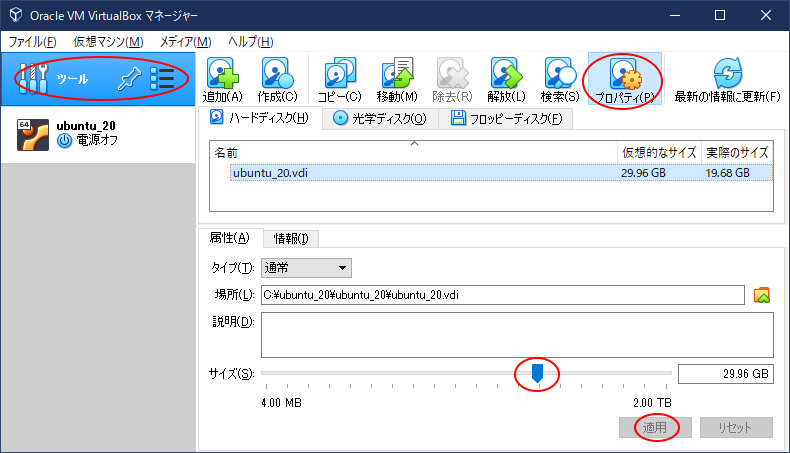Switch to the 情報(I) tab
The height and width of the screenshot is (453, 790).
click(x=291, y=238)
